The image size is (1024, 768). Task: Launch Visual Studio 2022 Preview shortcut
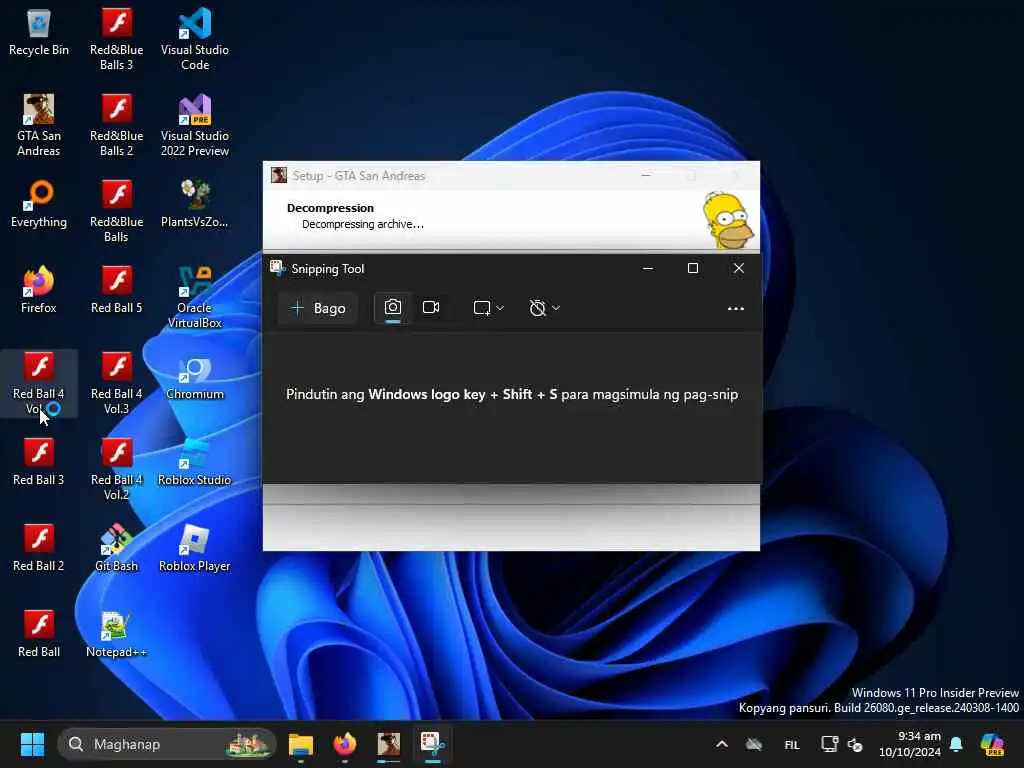tap(195, 125)
